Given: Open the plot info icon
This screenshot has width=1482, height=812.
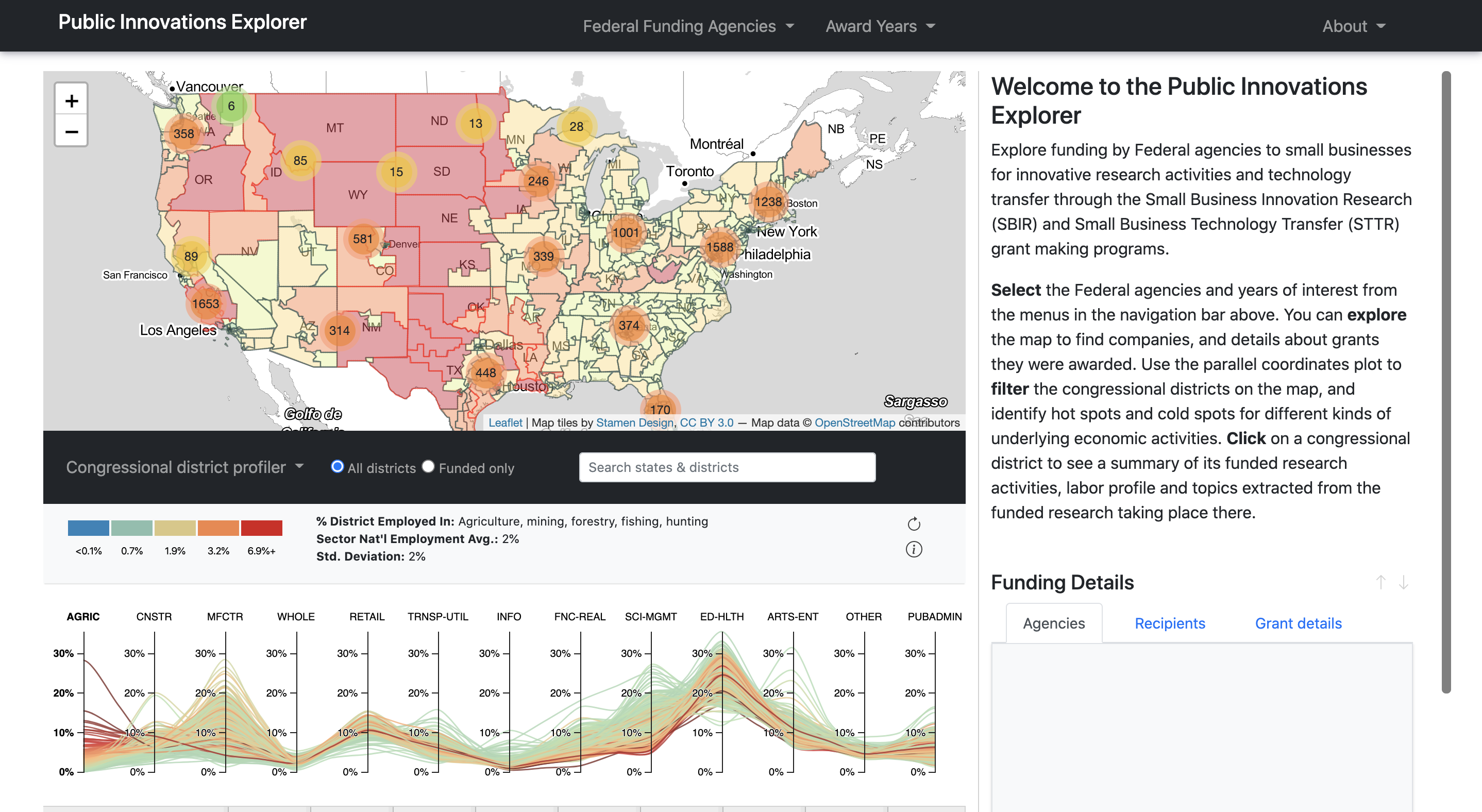Looking at the screenshot, I should pos(914,549).
